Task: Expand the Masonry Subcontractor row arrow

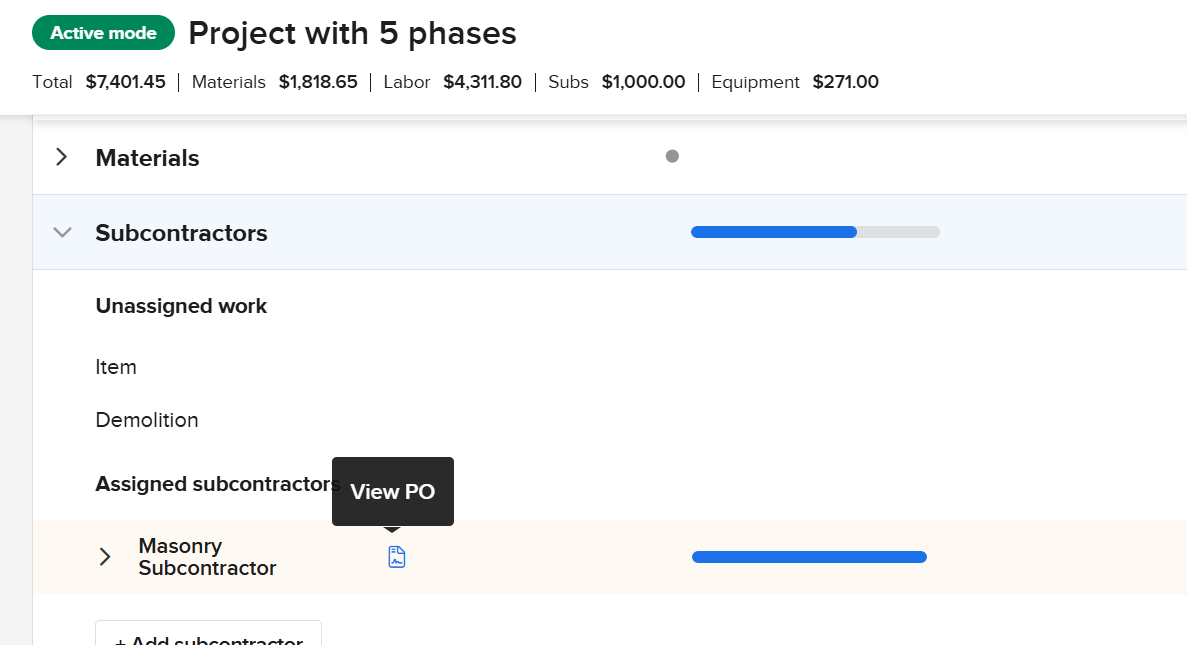Action: [105, 557]
